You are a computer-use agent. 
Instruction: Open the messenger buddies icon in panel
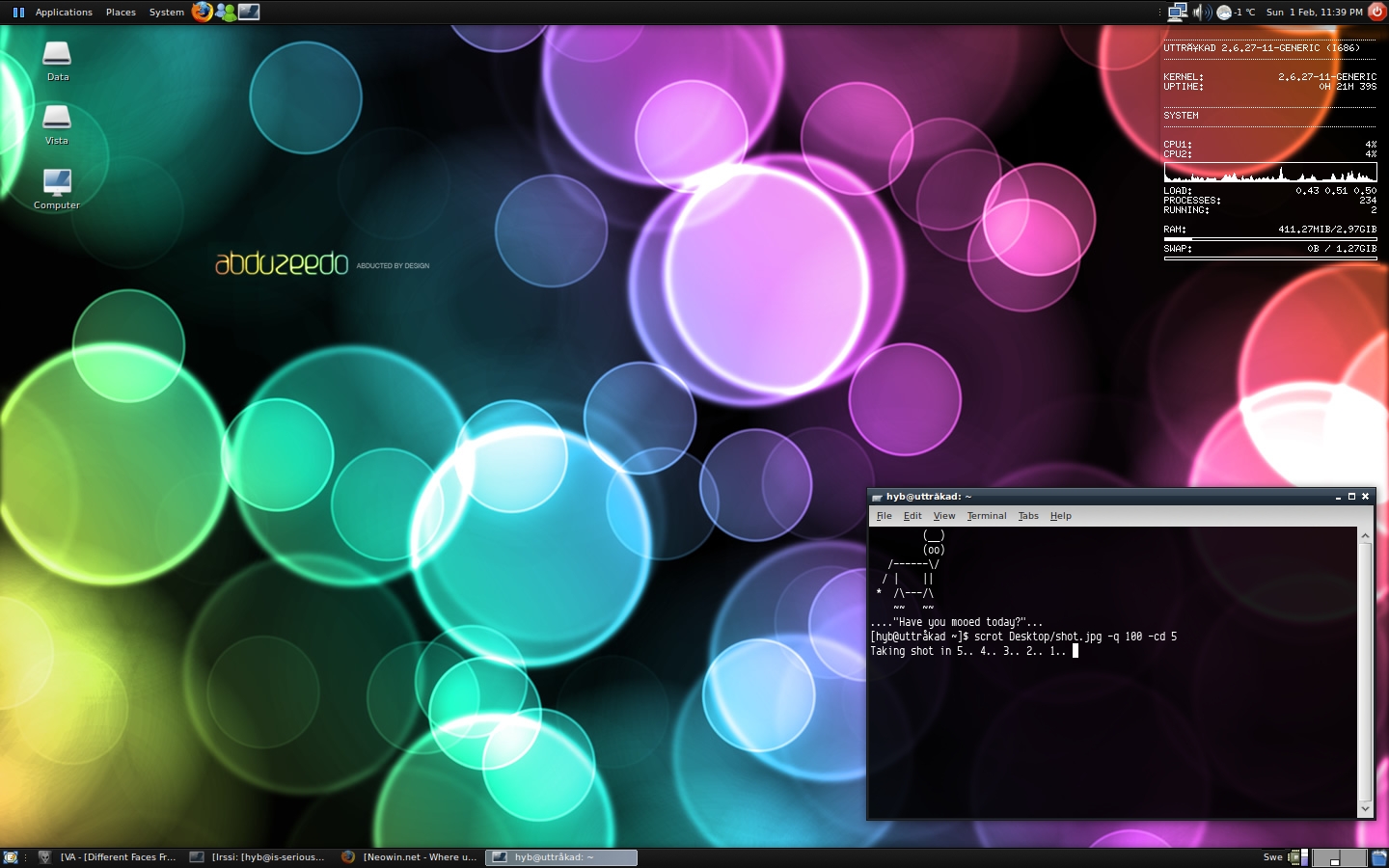tap(226, 12)
